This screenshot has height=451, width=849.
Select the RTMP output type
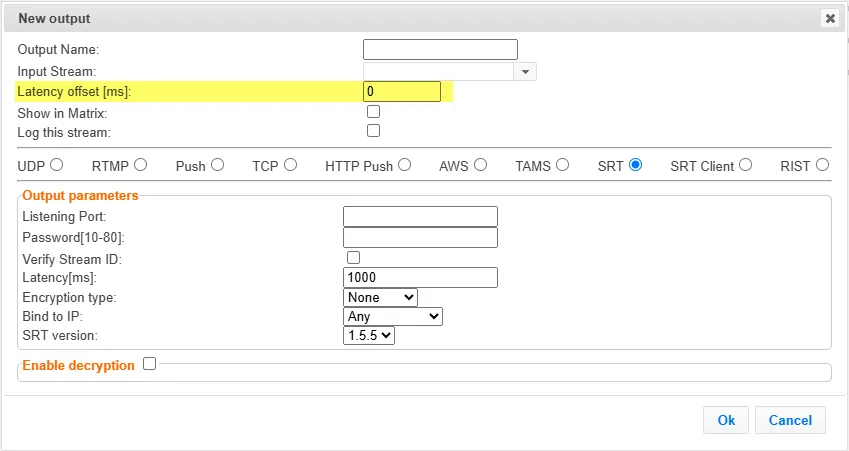pos(141,165)
